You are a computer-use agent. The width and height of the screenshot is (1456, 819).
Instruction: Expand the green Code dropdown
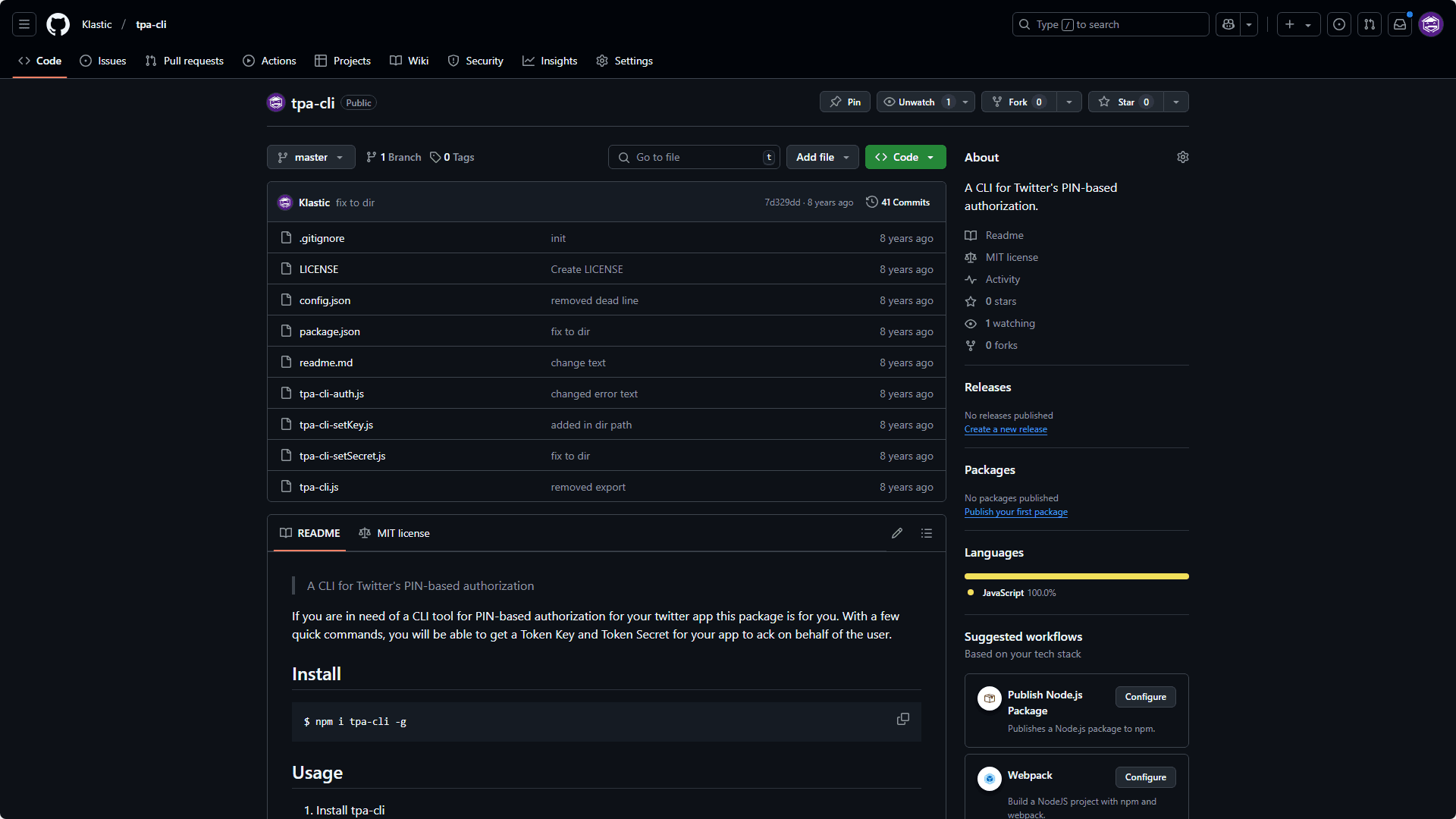pos(905,157)
